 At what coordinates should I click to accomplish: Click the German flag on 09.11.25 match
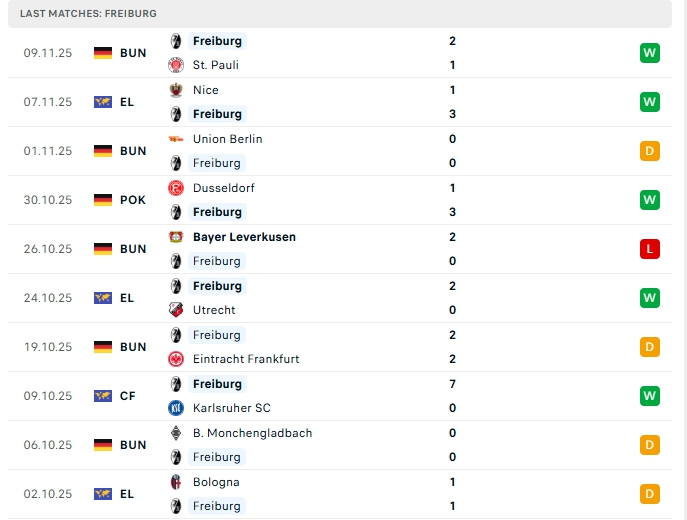103,53
